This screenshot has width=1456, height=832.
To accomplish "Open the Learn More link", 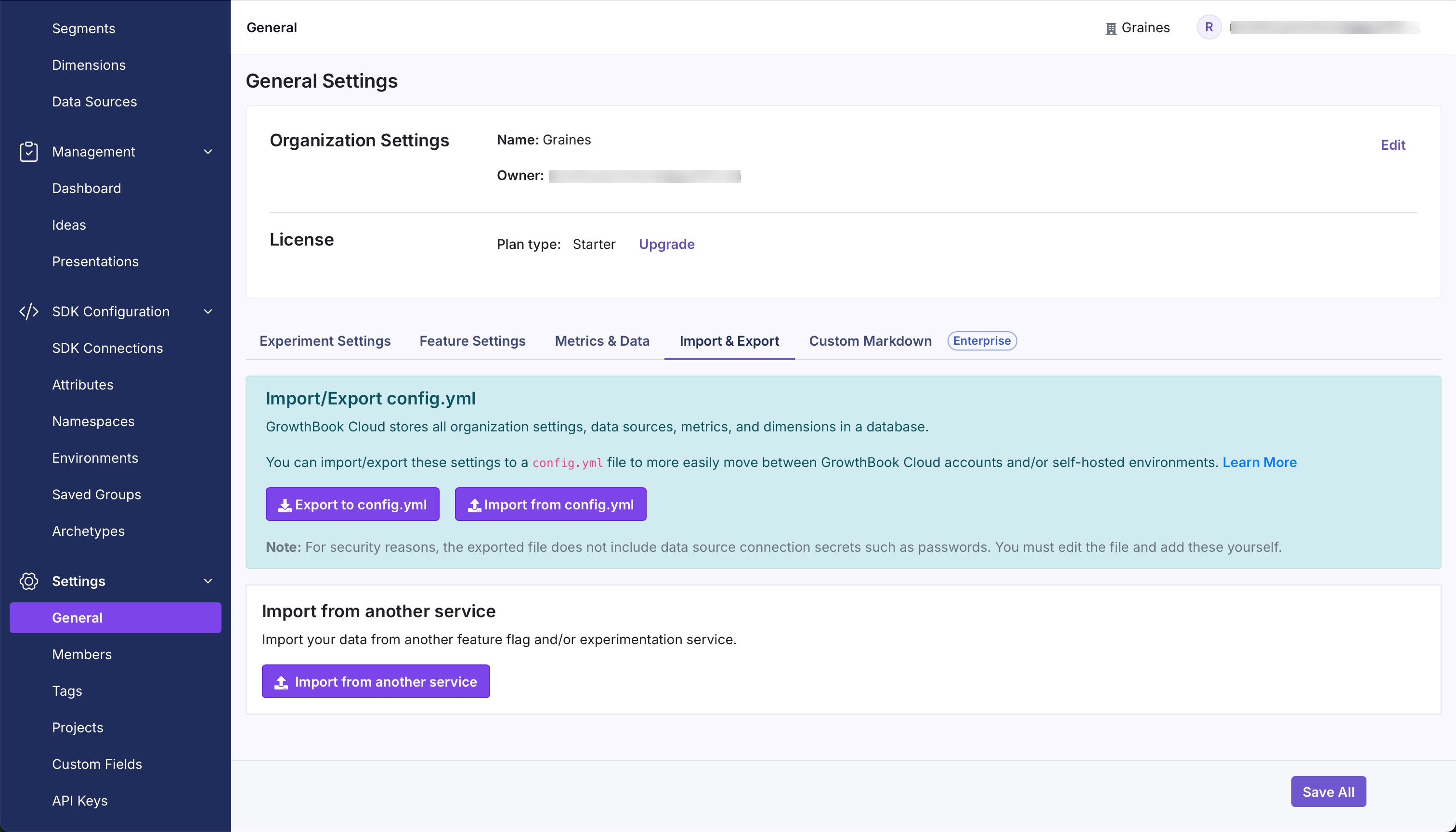I will (1260, 462).
